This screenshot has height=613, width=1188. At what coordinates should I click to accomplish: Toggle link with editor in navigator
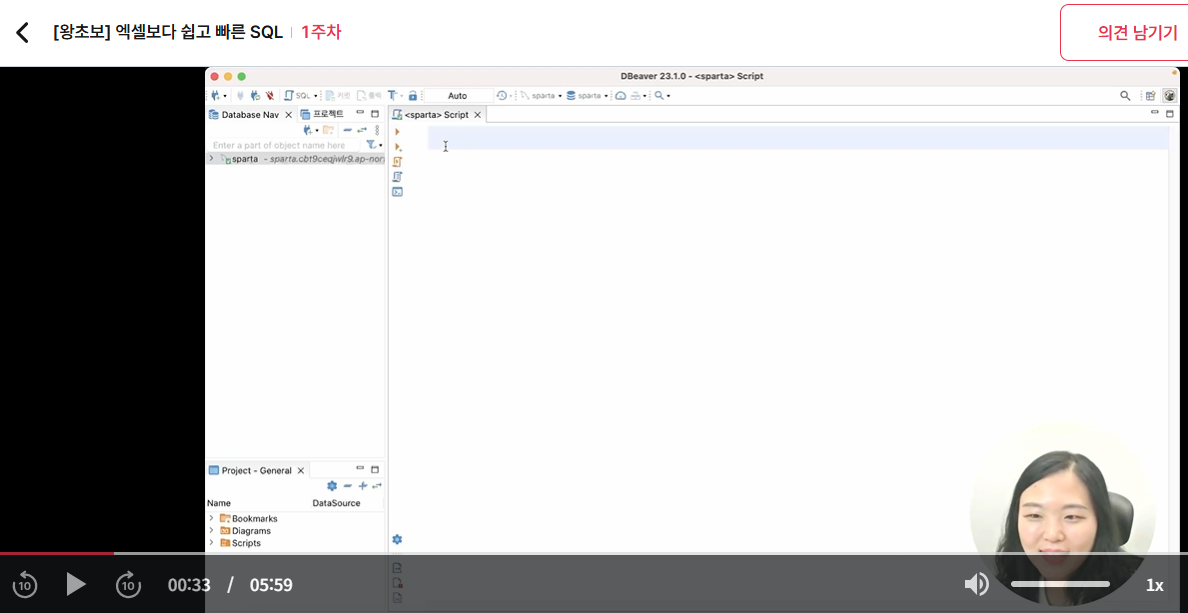[x=362, y=130]
